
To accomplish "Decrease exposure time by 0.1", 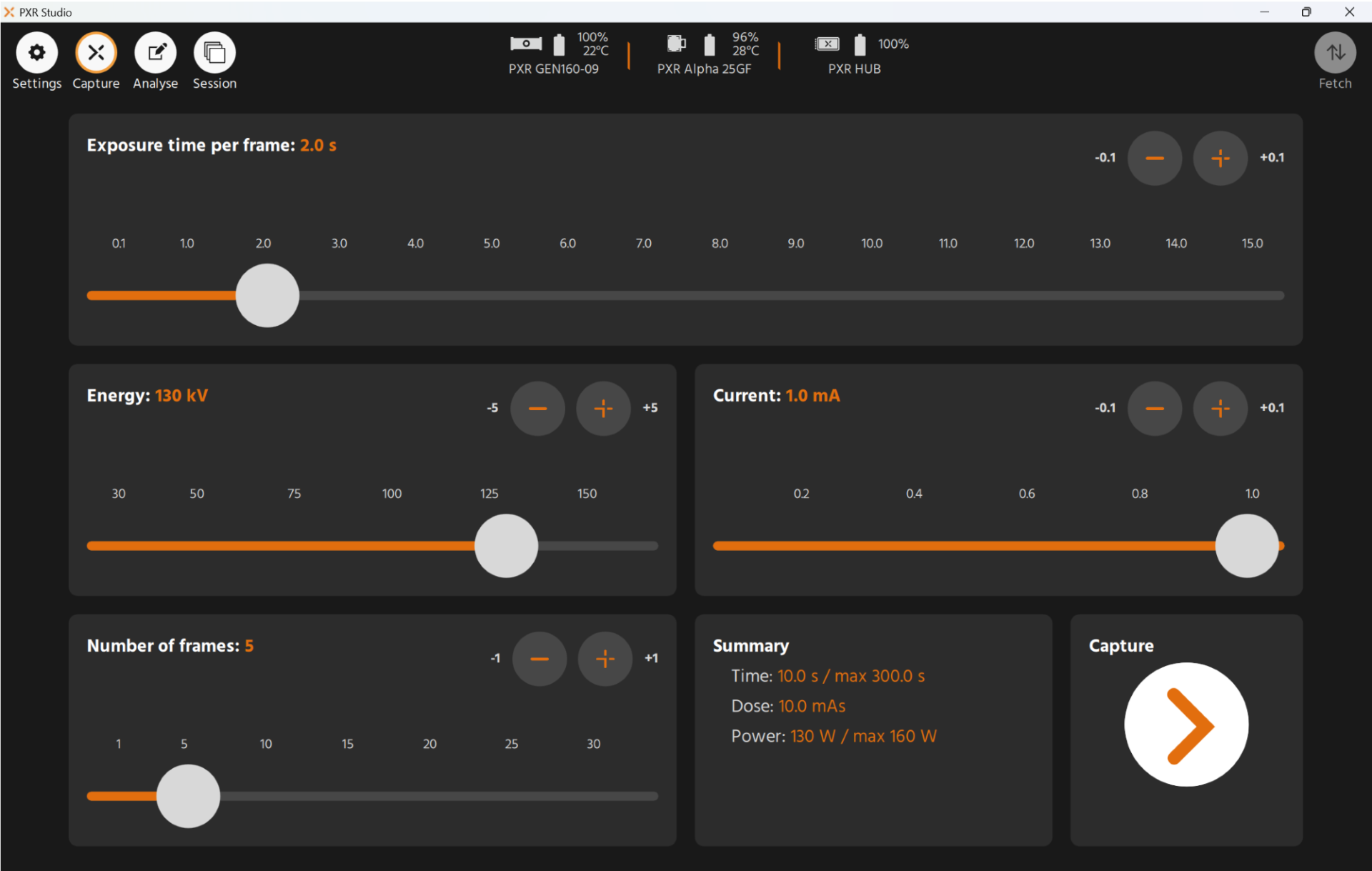I will (x=1154, y=158).
